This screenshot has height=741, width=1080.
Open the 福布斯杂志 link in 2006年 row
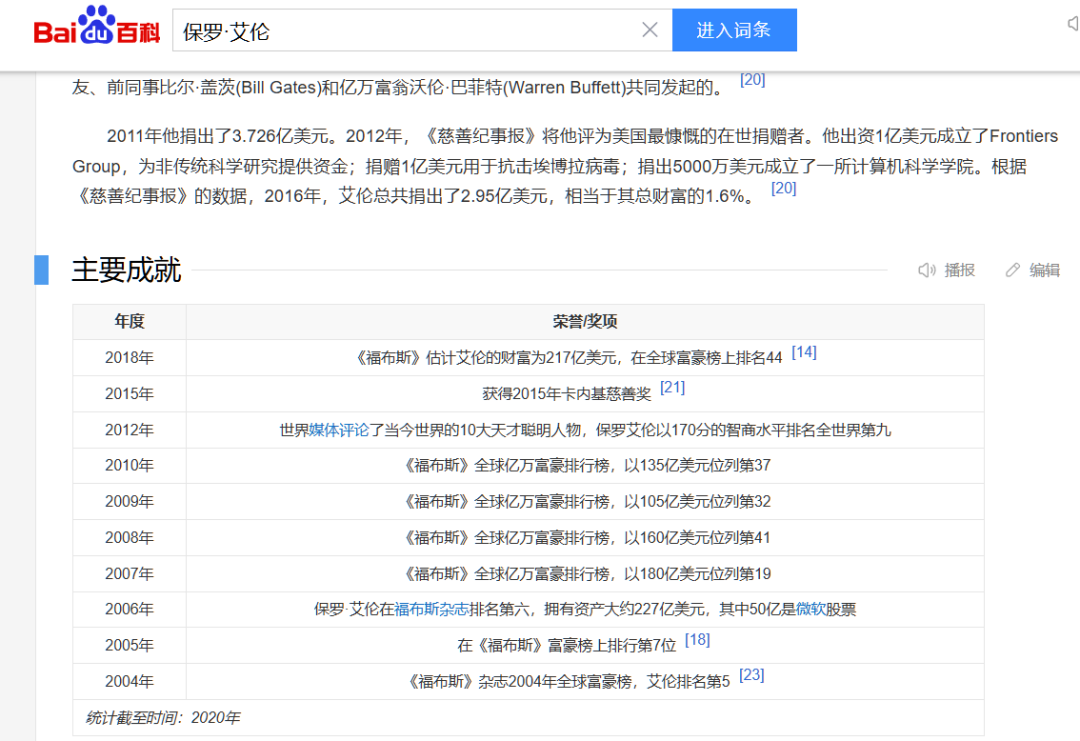point(431,609)
